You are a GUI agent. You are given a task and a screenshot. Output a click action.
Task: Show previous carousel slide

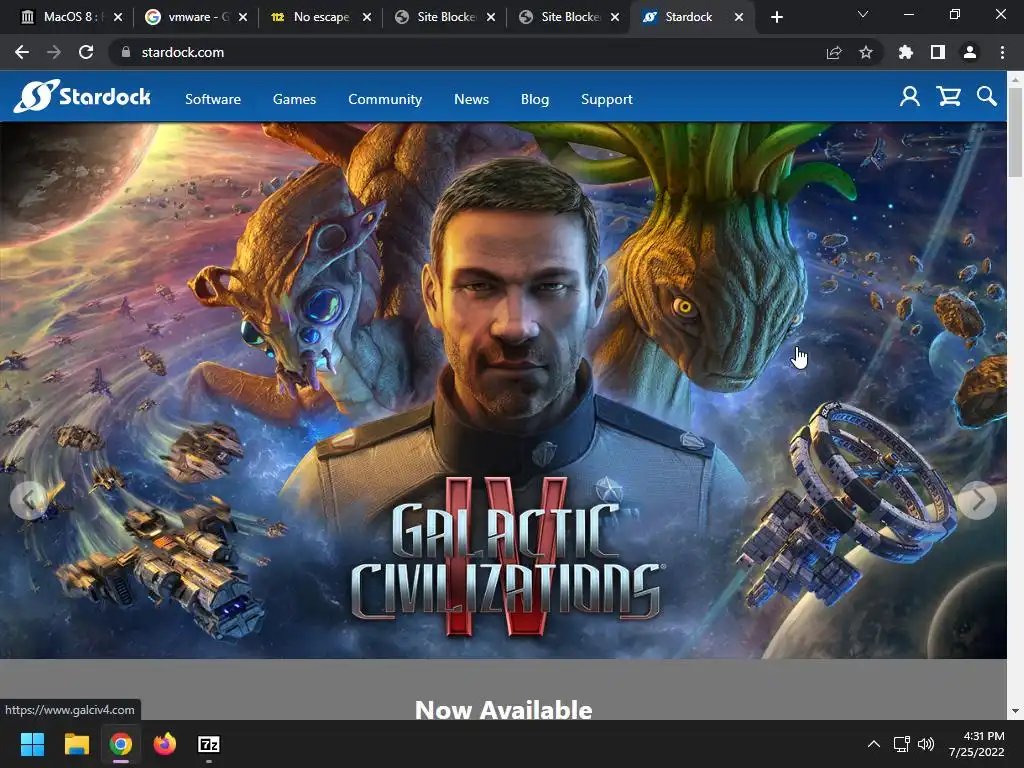coord(29,500)
